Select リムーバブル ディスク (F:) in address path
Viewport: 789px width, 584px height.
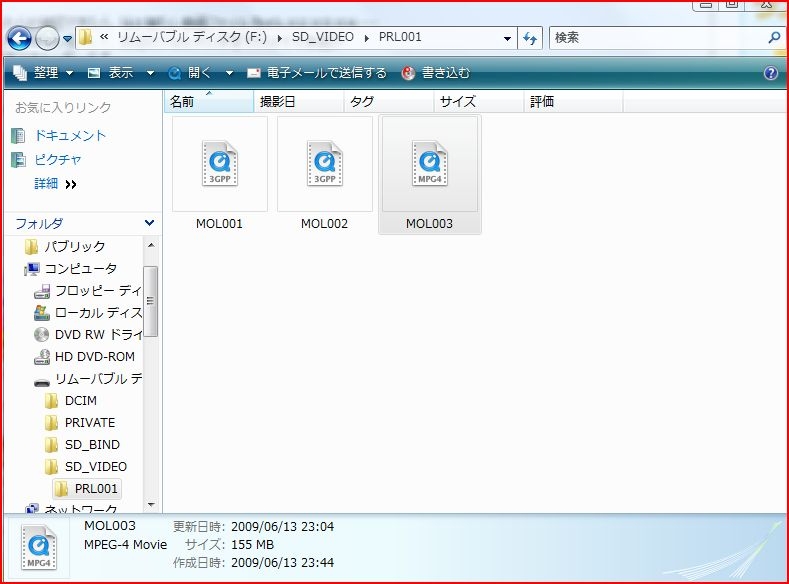point(192,37)
